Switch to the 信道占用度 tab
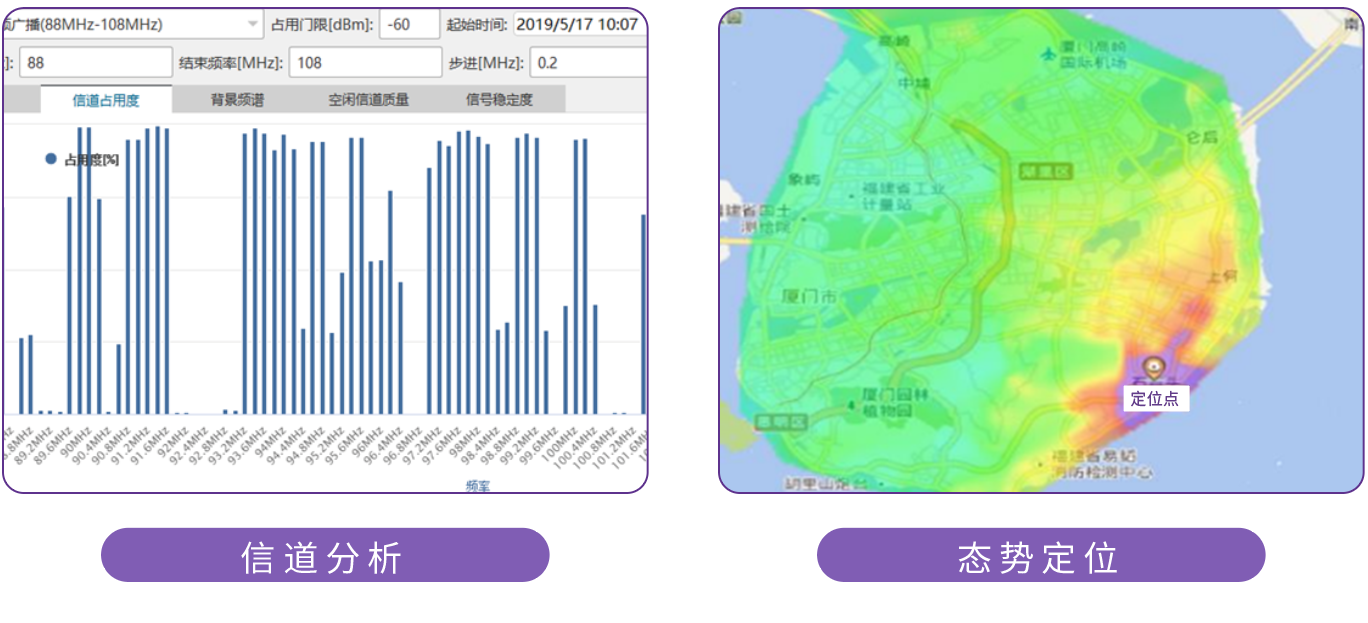Viewport: 1368px width, 623px height. coord(106,99)
